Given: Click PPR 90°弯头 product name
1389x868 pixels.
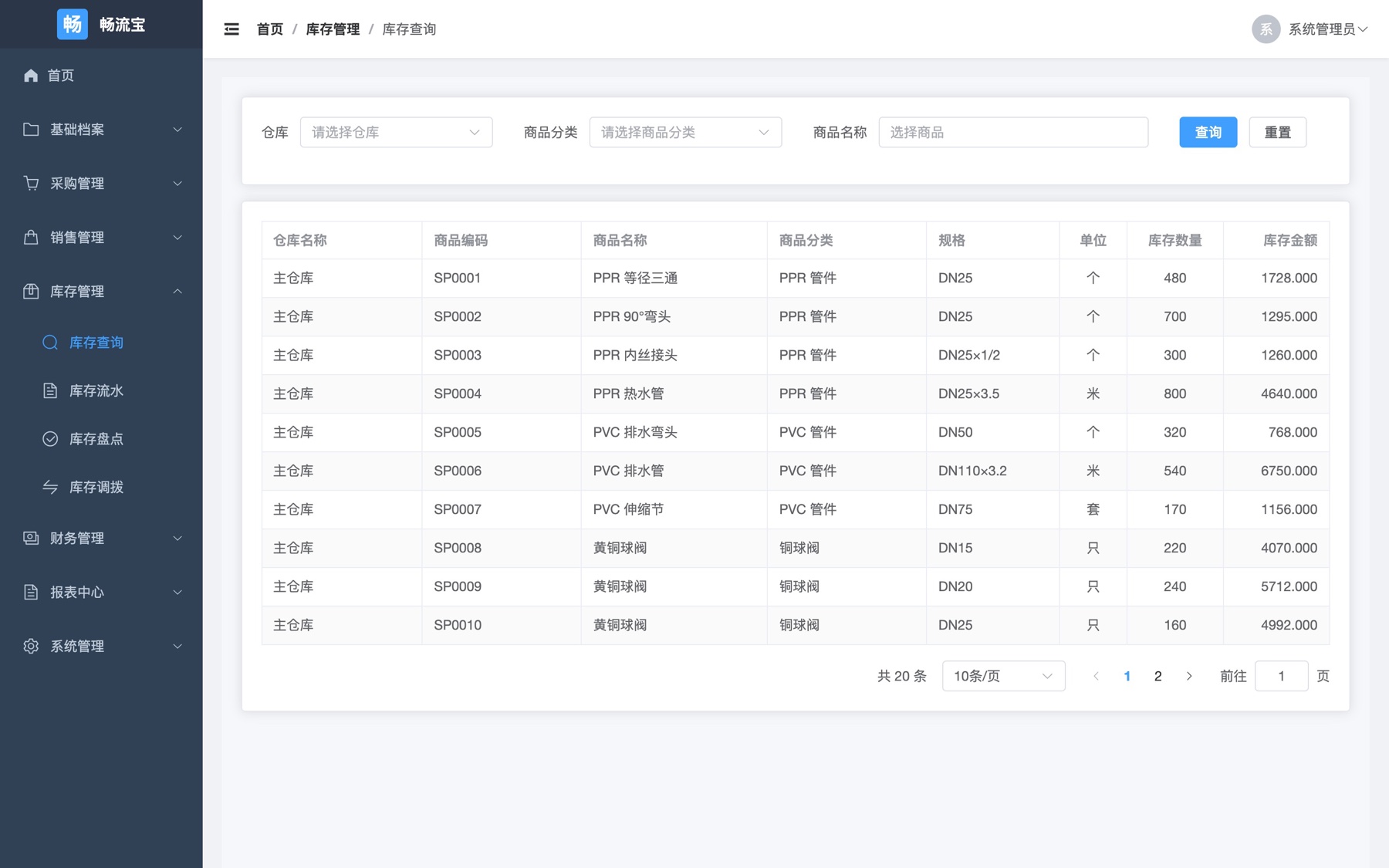Looking at the screenshot, I should pyautogui.click(x=632, y=317).
